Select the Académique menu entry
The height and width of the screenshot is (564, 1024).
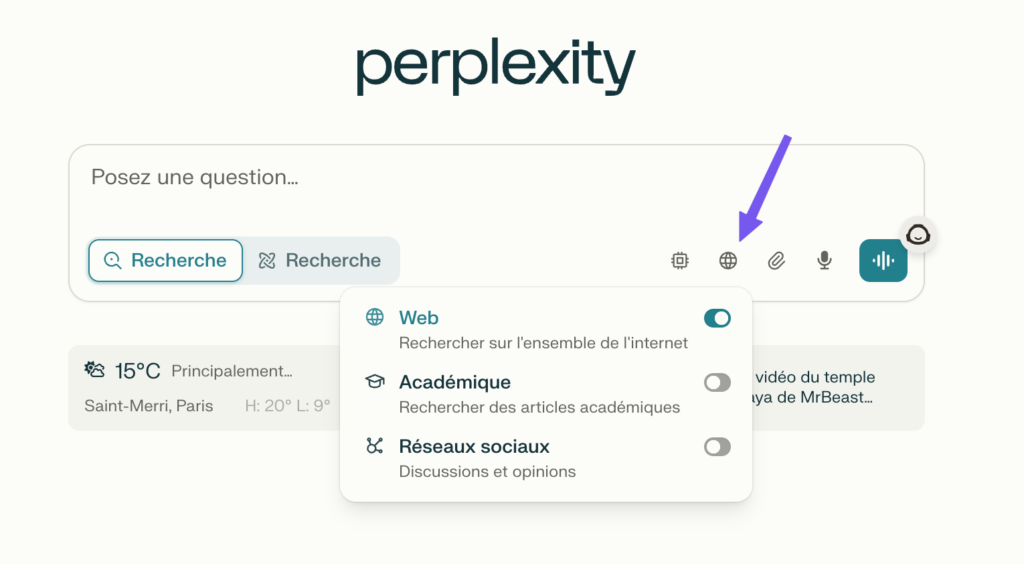point(455,382)
